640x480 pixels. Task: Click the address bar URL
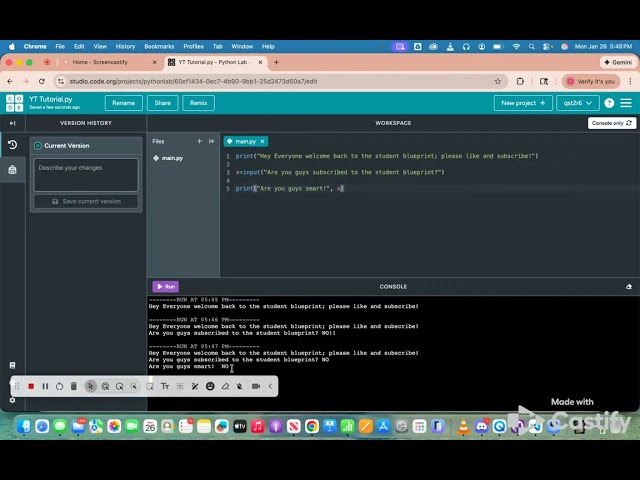point(193,81)
